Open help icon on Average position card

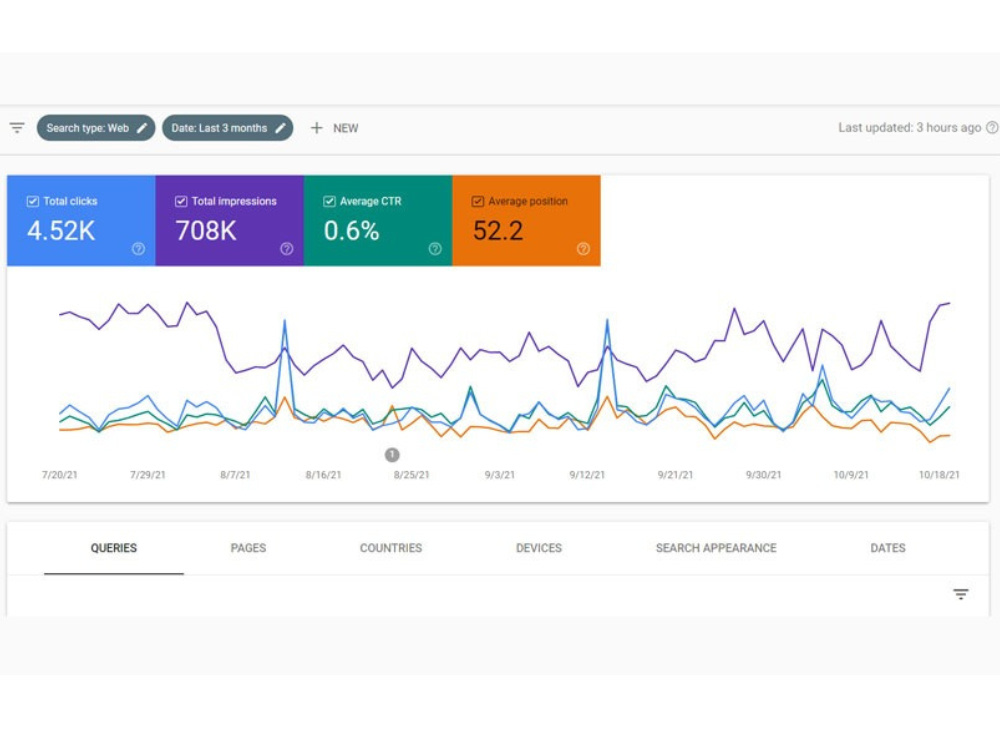coord(583,249)
